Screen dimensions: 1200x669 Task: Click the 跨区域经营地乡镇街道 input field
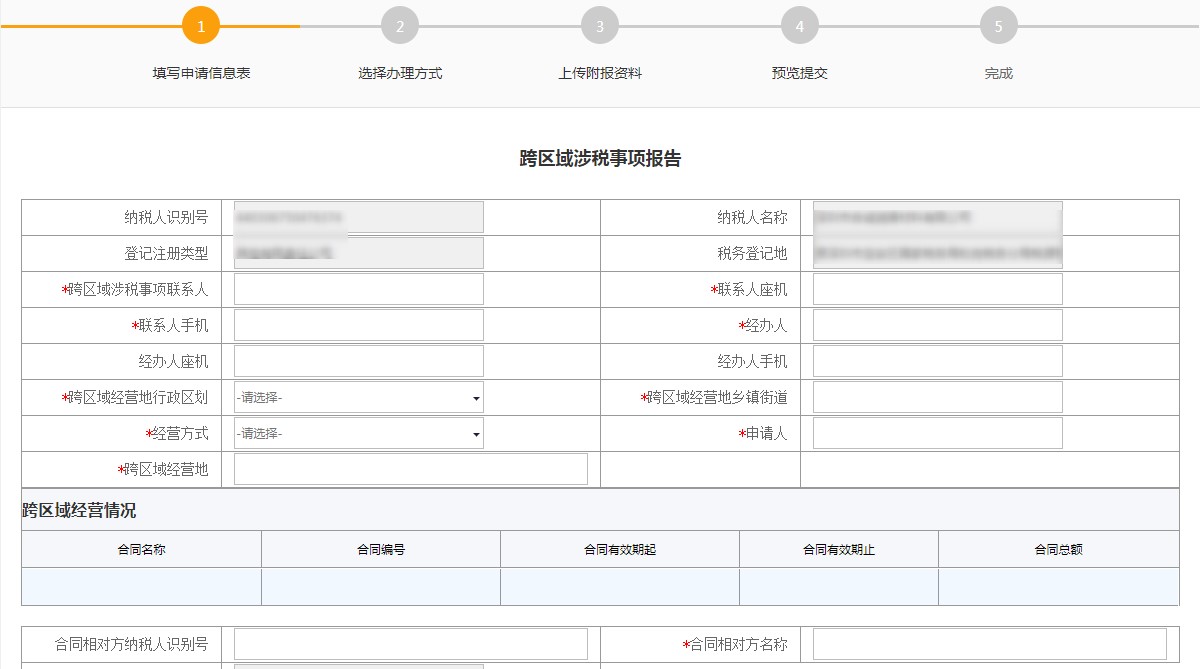point(937,397)
